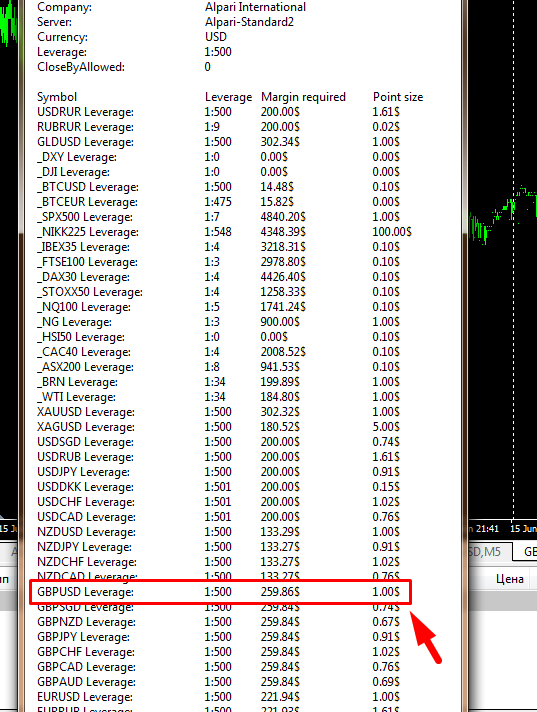This screenshot has height=712, width=537.
Task: Click the 0.02$ point size value
Action: 386,127
